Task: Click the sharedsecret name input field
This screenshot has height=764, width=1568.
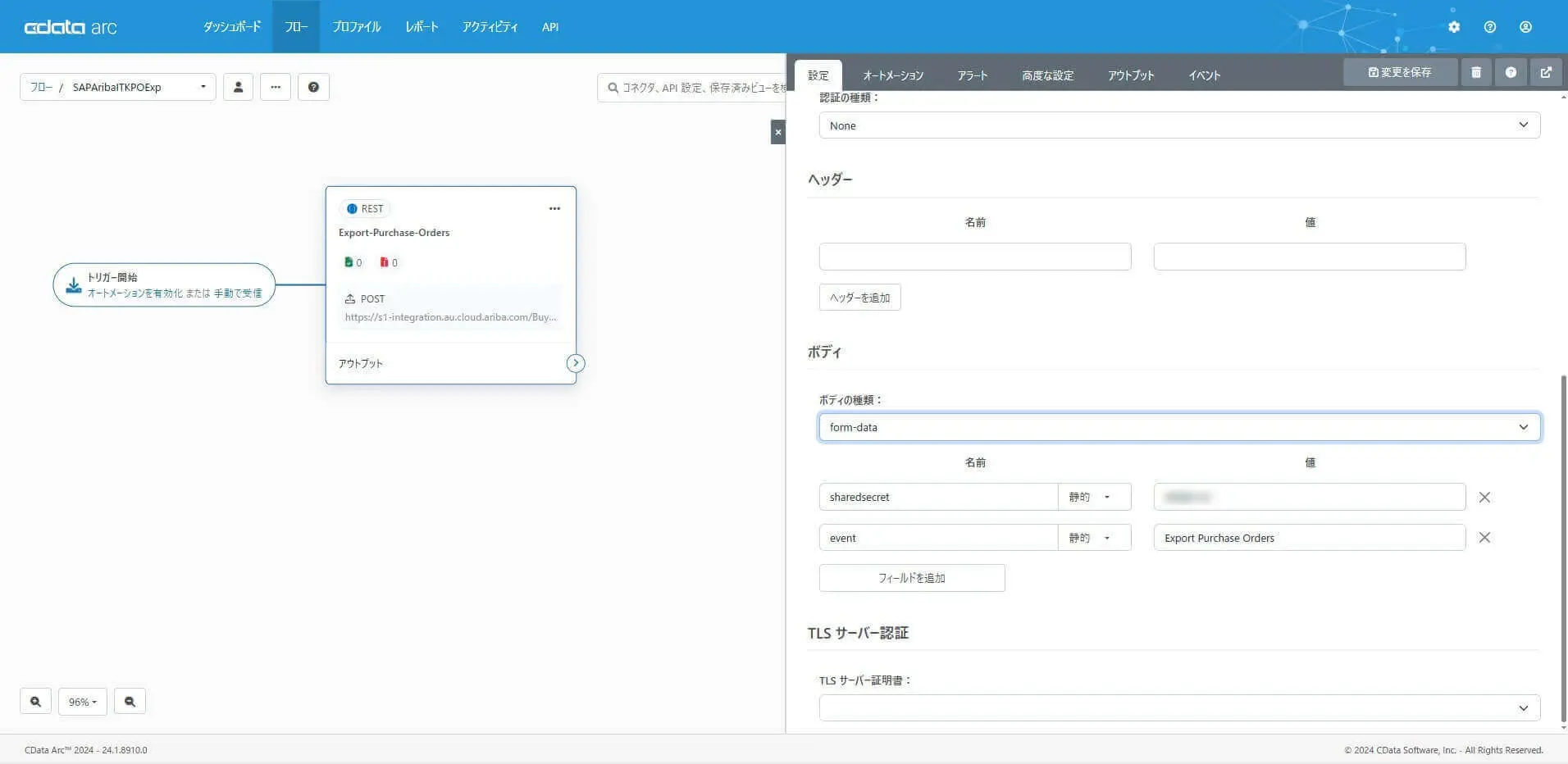Action: (938, 497)
